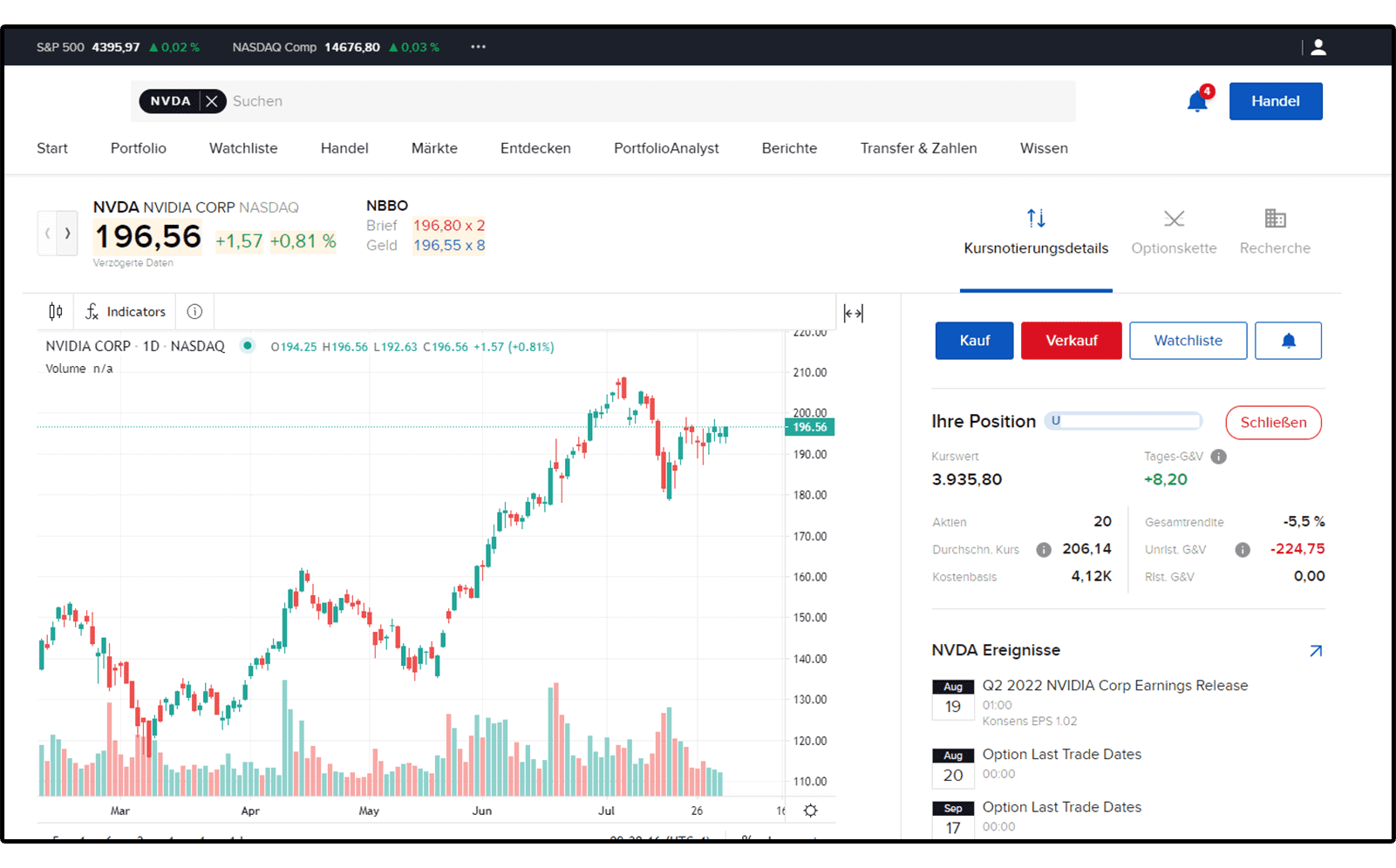Click the large 196,56 last price

click(x=148, y=237)
